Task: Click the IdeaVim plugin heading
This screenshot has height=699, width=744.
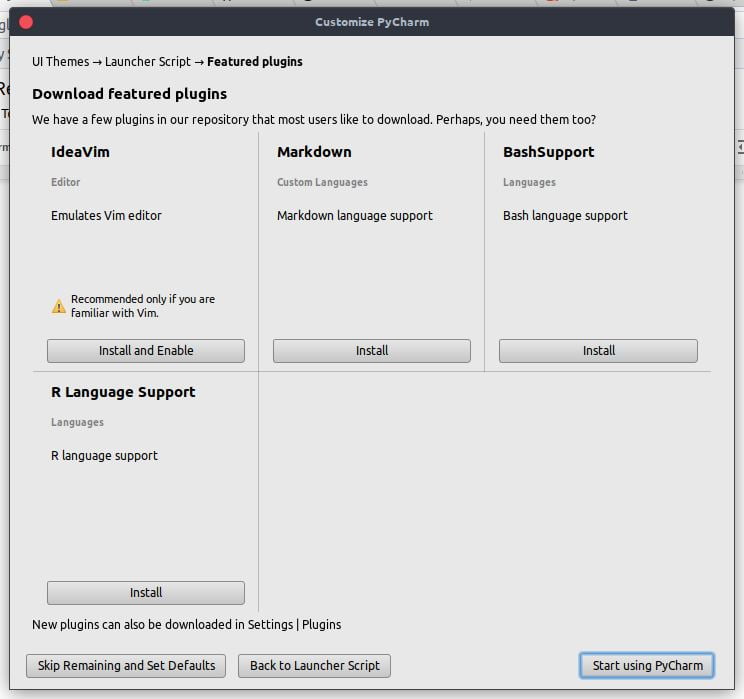Action: pos(80,152)
